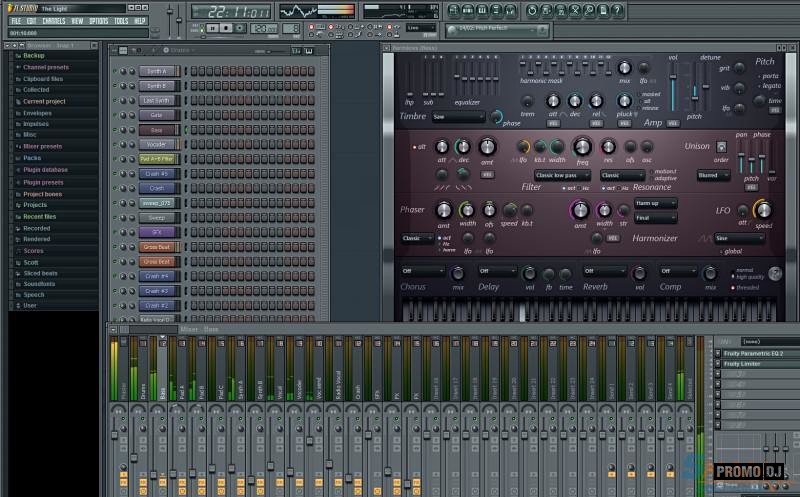Expand the Backup folder in browser
The height and width of the screenshot is (497, 800).
pos(34,56)
